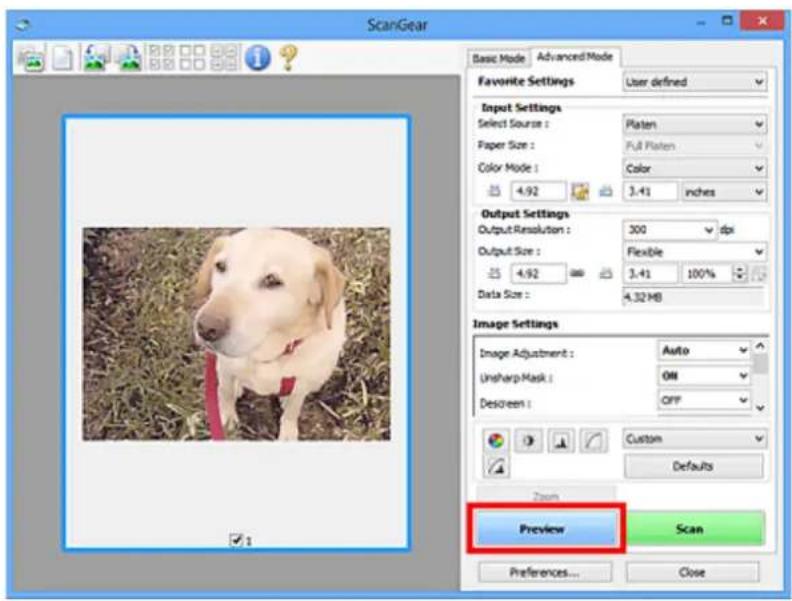The image size is (792, 601).
Task: Click the input height field 3.41
Action: pos(650,192)
